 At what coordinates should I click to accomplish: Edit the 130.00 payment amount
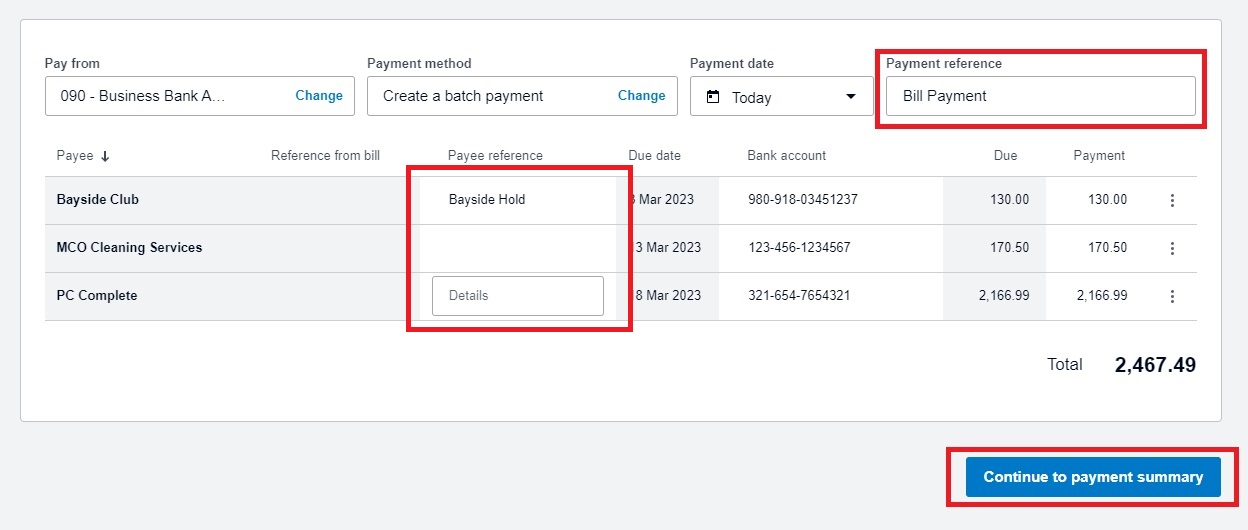1107,200
